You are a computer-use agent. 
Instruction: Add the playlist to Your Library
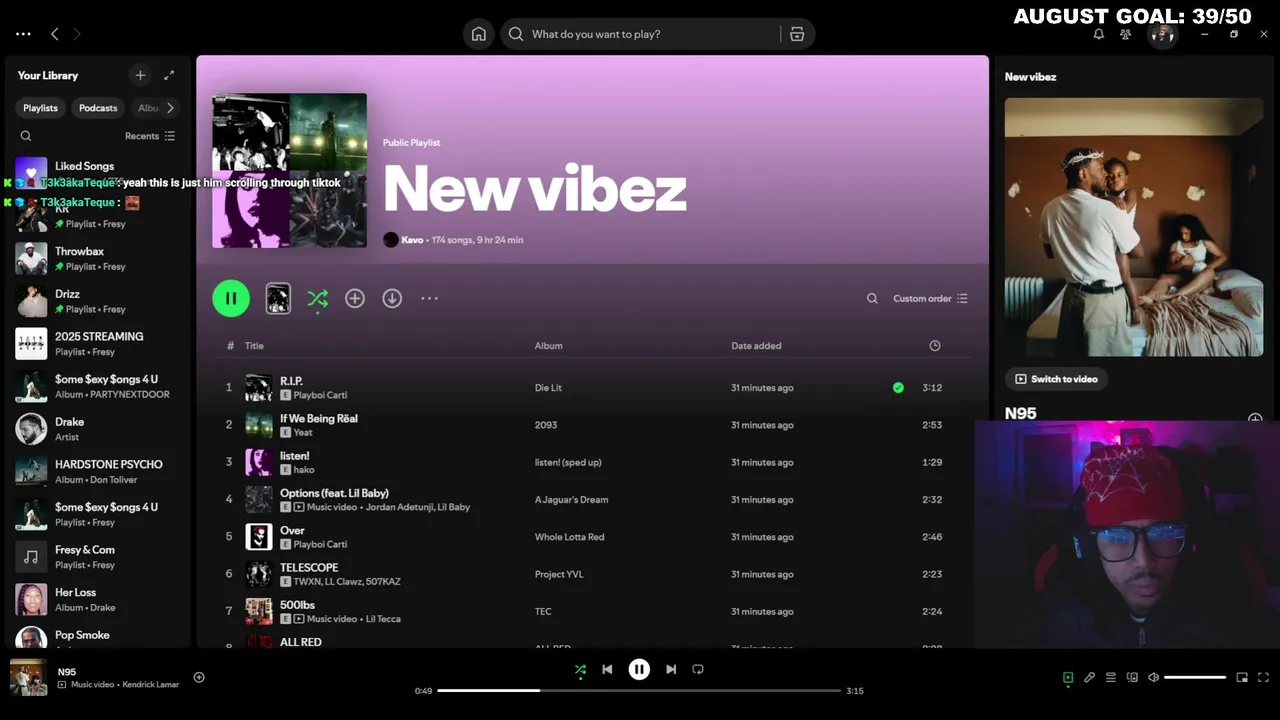[x=355, y=298]
